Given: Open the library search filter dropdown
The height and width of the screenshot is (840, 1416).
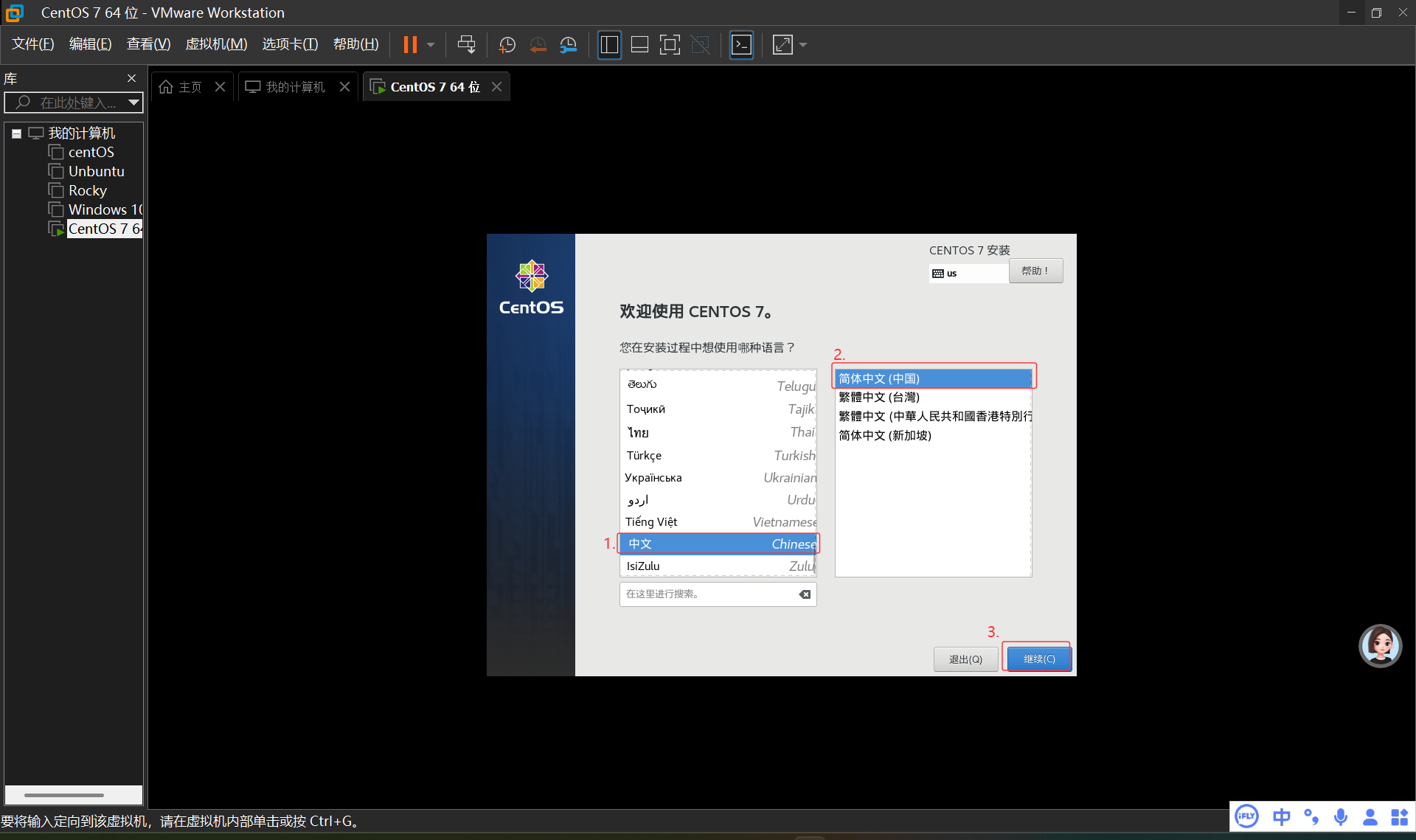Looking at the screenshot, I should pos(133,103).
